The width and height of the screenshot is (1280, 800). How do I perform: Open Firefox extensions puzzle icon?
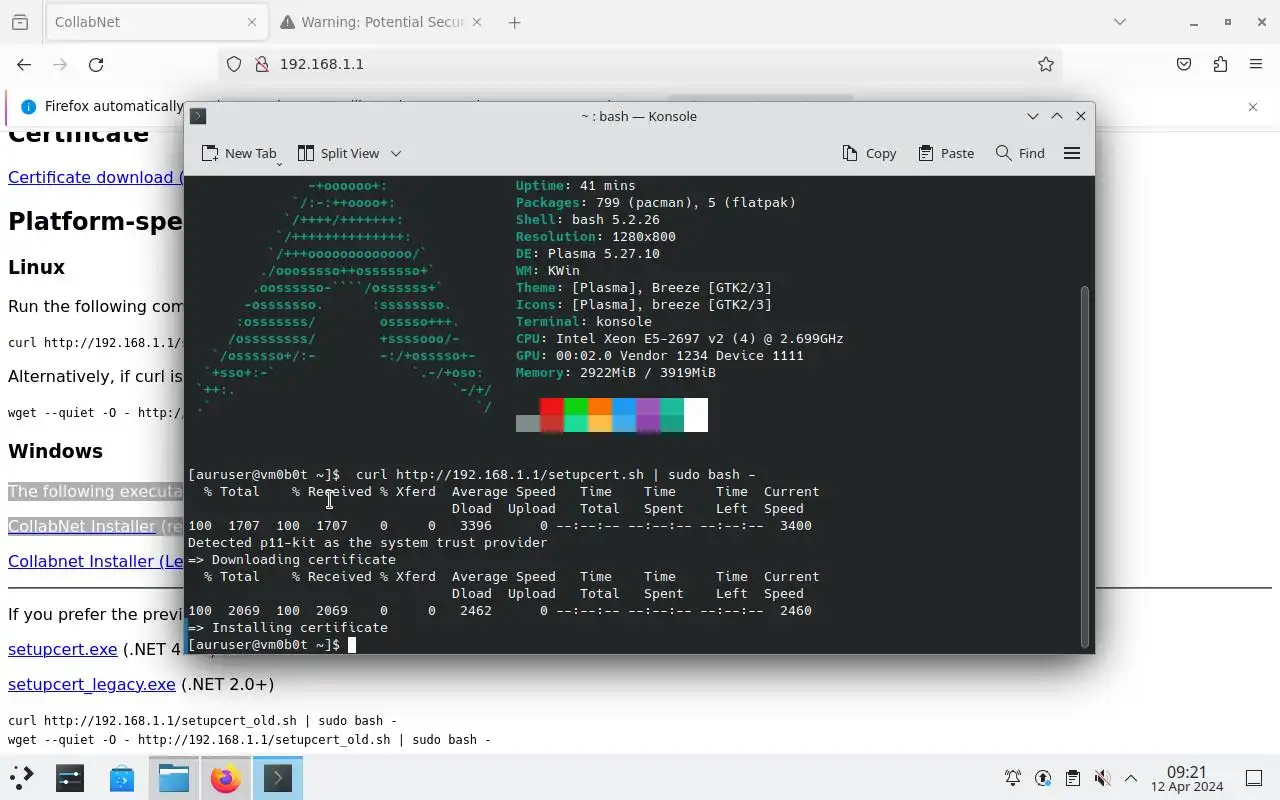point(1220,64)
